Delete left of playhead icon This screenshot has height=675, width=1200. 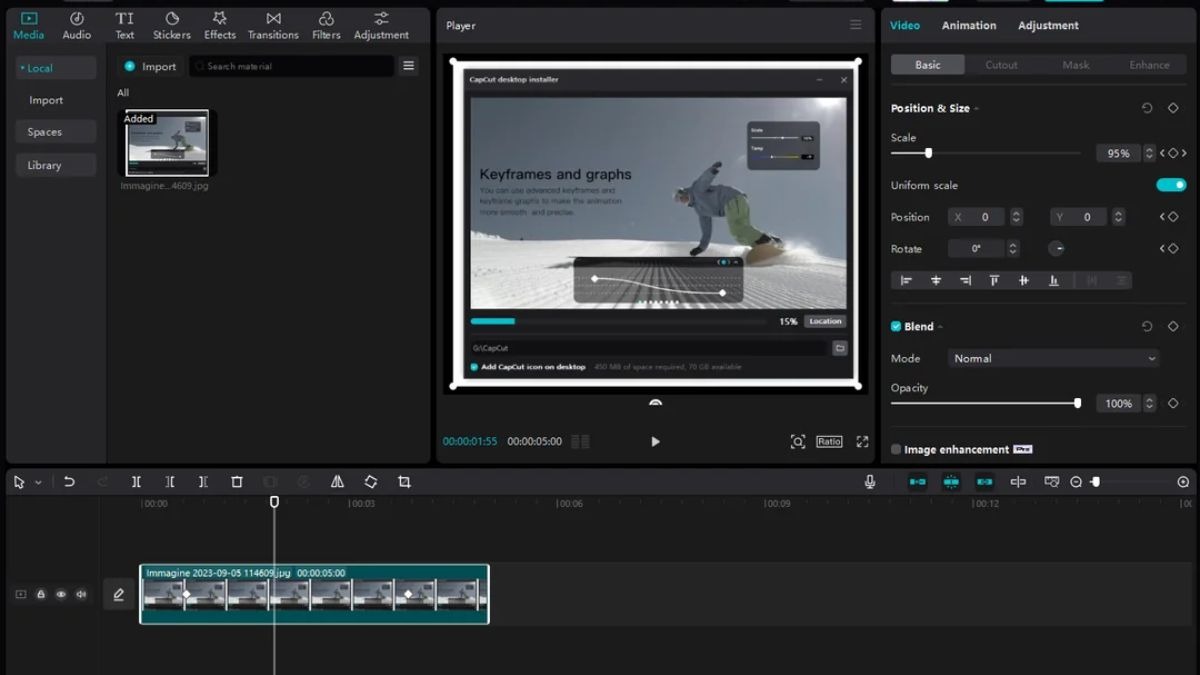[x=170, y=482]
